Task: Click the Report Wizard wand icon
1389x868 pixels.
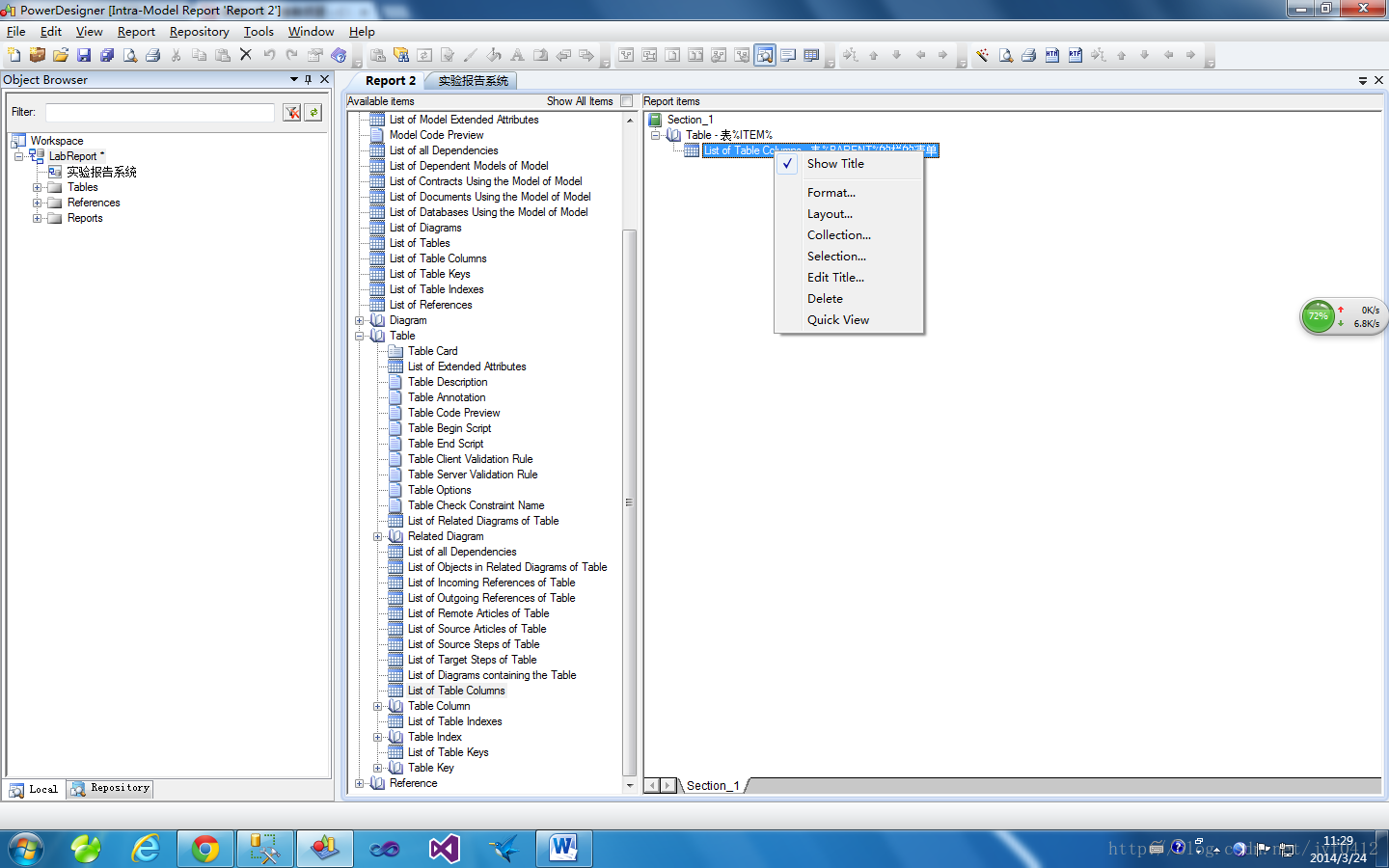Action: 982,55
